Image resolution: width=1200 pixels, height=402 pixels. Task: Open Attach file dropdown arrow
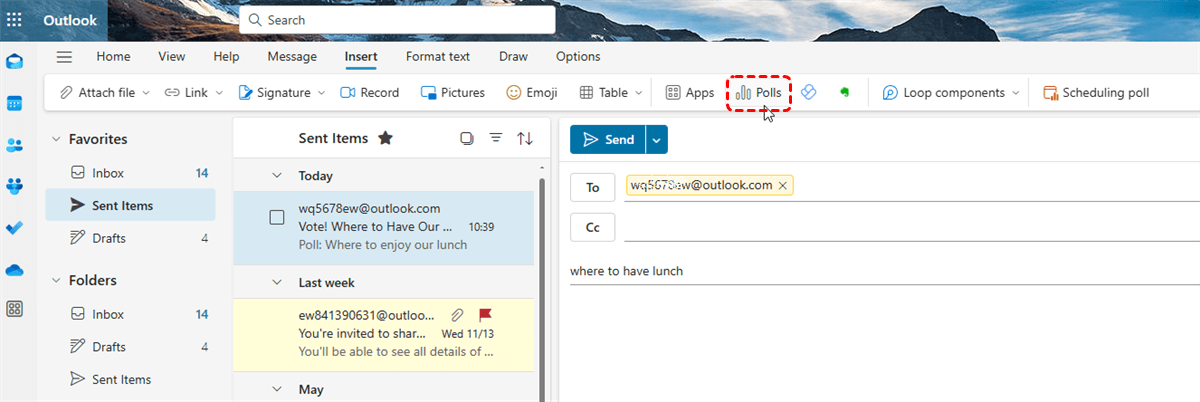pyautogui.click(x=146, y=93)
